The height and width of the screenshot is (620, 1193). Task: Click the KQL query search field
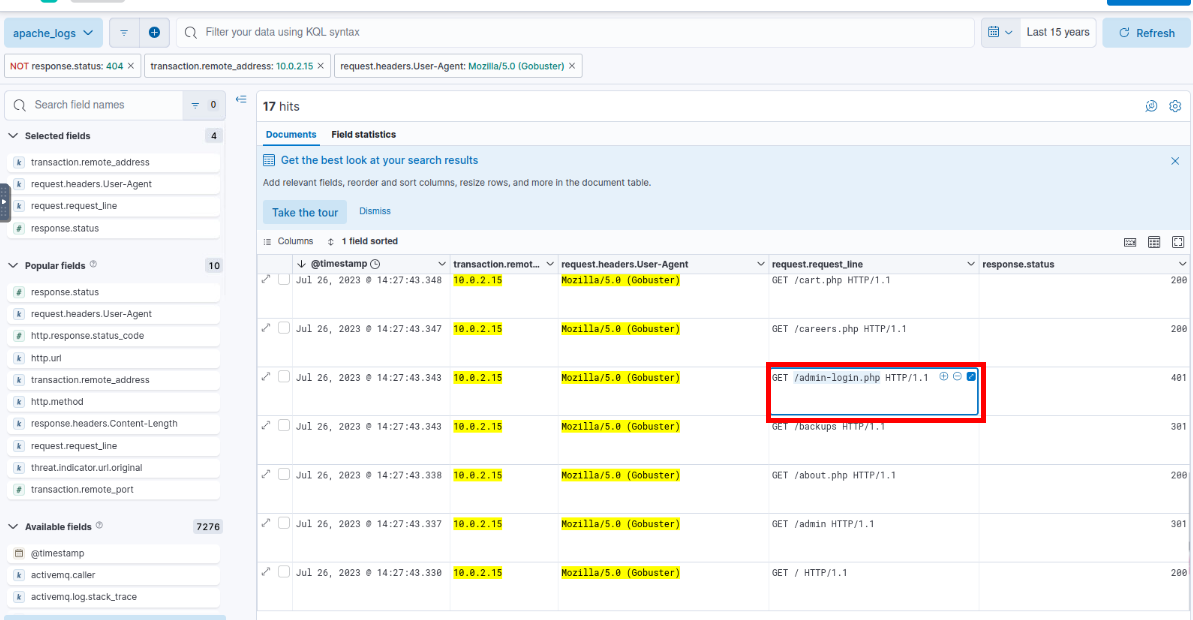[x=580, y=33]
